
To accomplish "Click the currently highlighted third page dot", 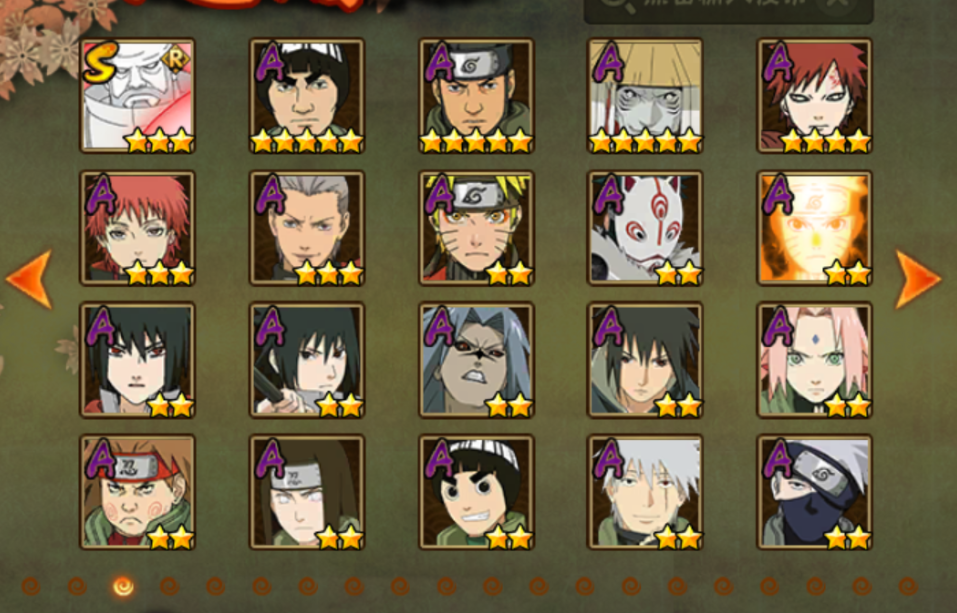I will click(123, 587).
